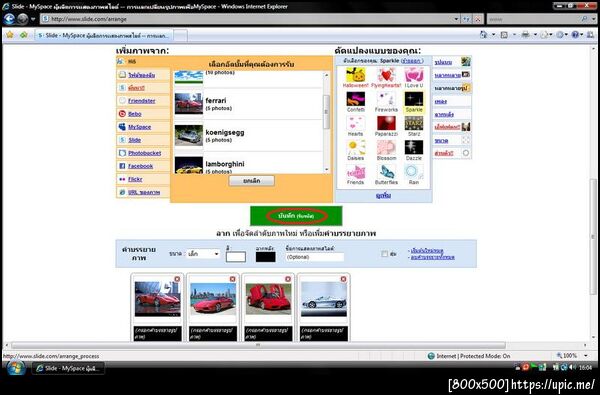Viewport: 600px width, 395px height.
Task: Click the Print icon in IE toolbar
Action: point(525,35)
